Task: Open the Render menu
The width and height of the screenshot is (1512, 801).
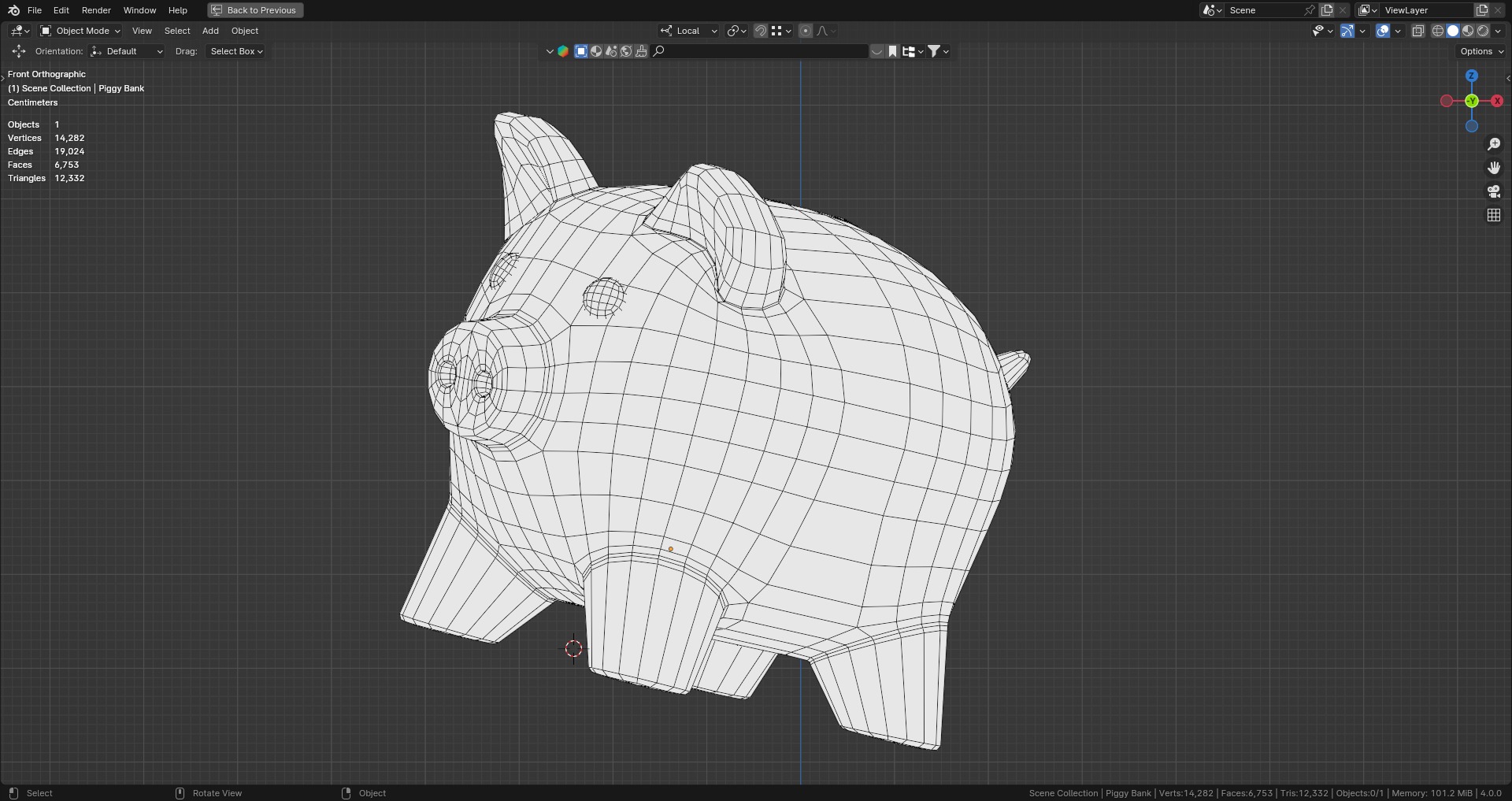Action: pos(96,10)
